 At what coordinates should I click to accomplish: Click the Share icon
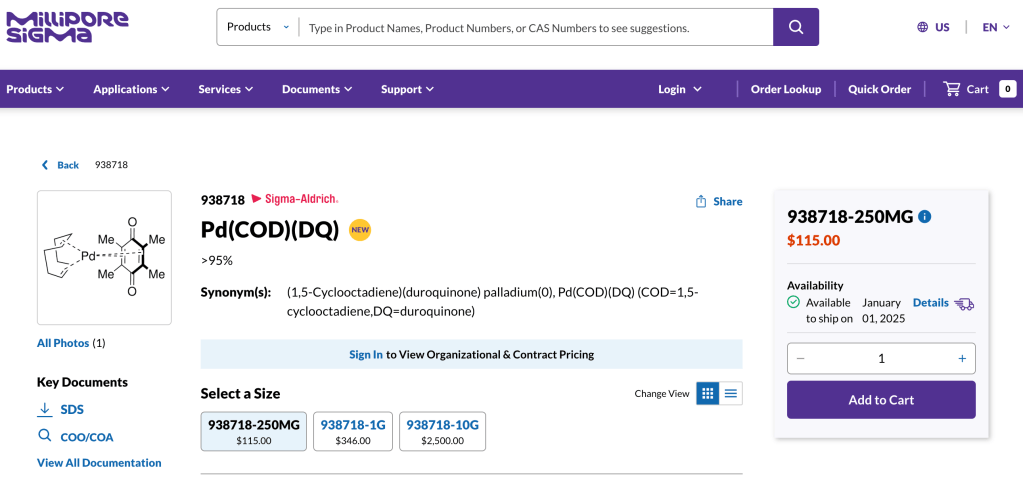pos(701,201)
